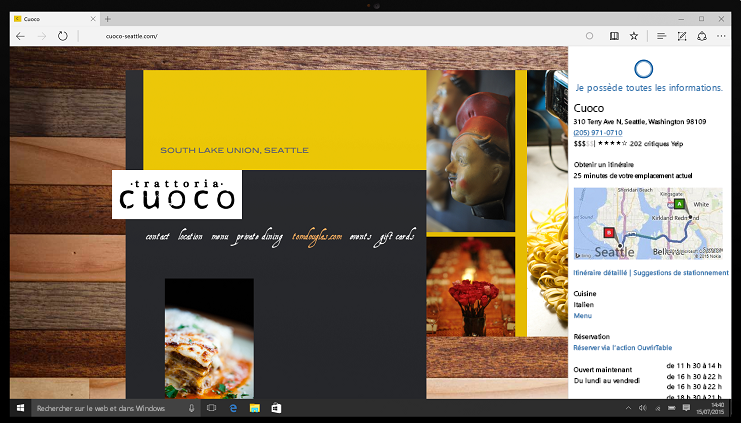
Task: Click Itinéraire détaillé link
Action: coord(600,273)
